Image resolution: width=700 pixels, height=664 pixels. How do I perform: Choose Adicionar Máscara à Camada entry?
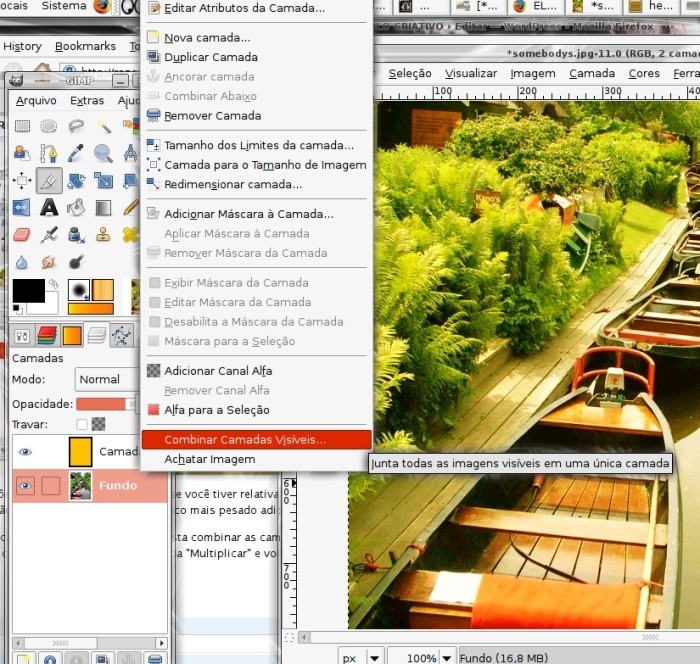pyautogui.click(x=257, y=214)
